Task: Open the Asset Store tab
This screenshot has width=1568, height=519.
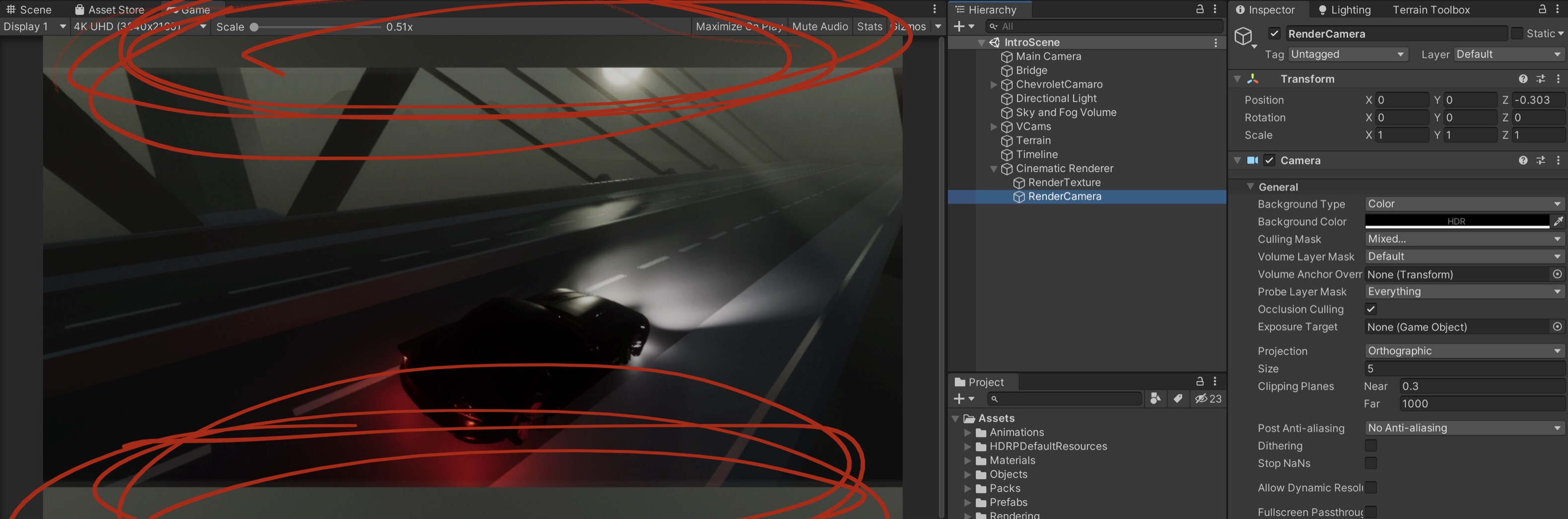Action: (x=110, y=10)
